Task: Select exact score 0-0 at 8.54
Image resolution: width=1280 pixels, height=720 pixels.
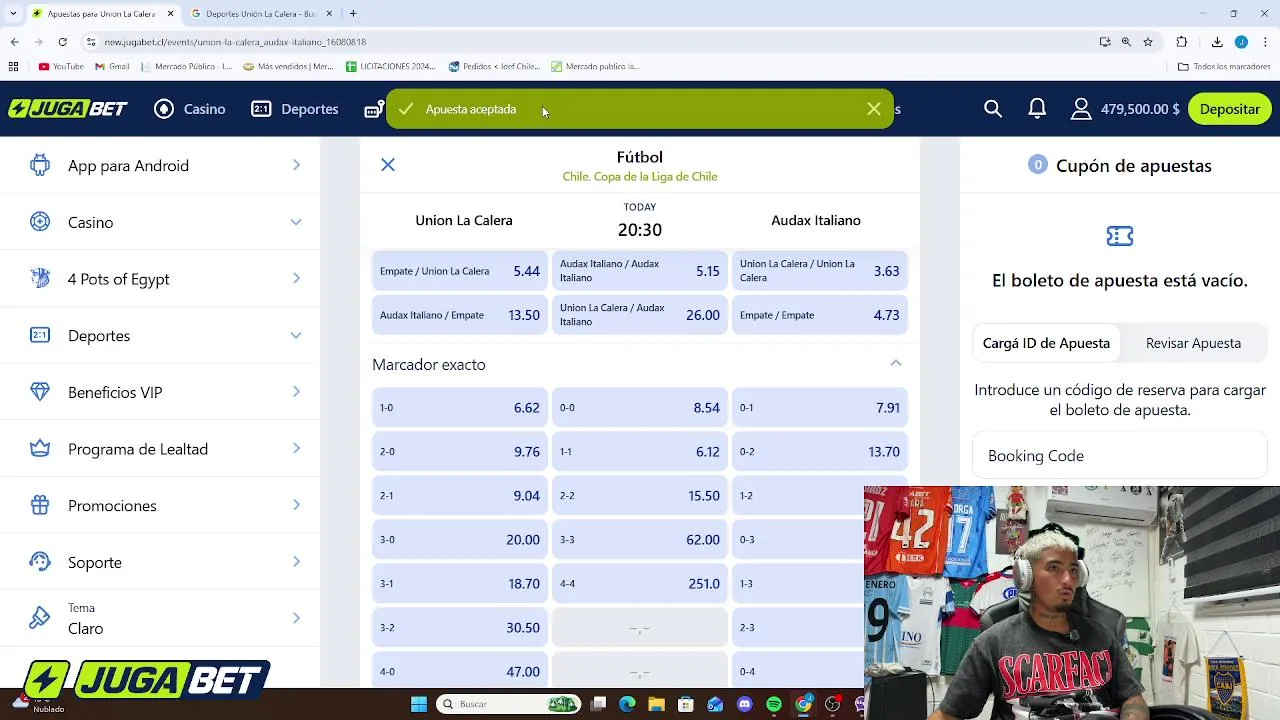Action: tap(640, 407)
